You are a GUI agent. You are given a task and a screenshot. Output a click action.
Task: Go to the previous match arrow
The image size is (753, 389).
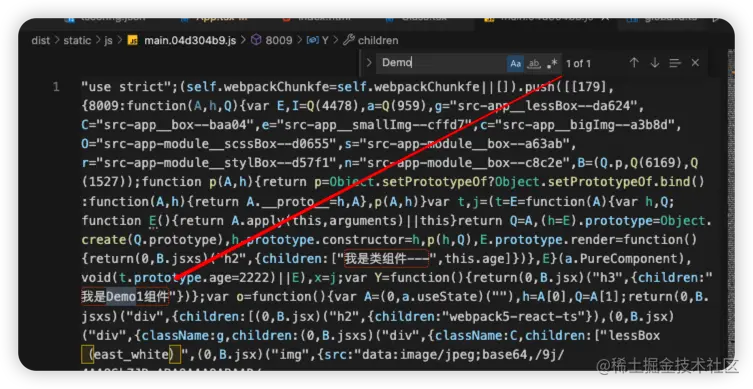[x=634, y=63]
